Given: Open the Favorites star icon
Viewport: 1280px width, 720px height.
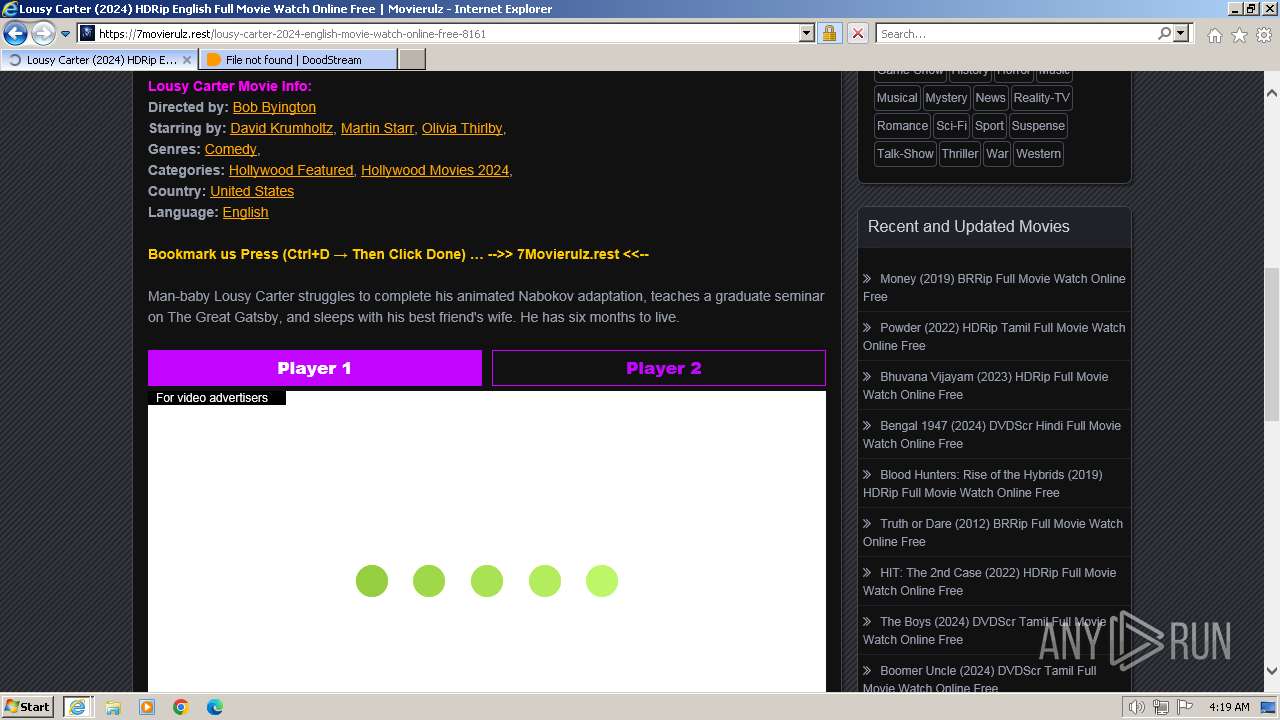Looking at the screenshot, I should click(x=1239, y=35).
